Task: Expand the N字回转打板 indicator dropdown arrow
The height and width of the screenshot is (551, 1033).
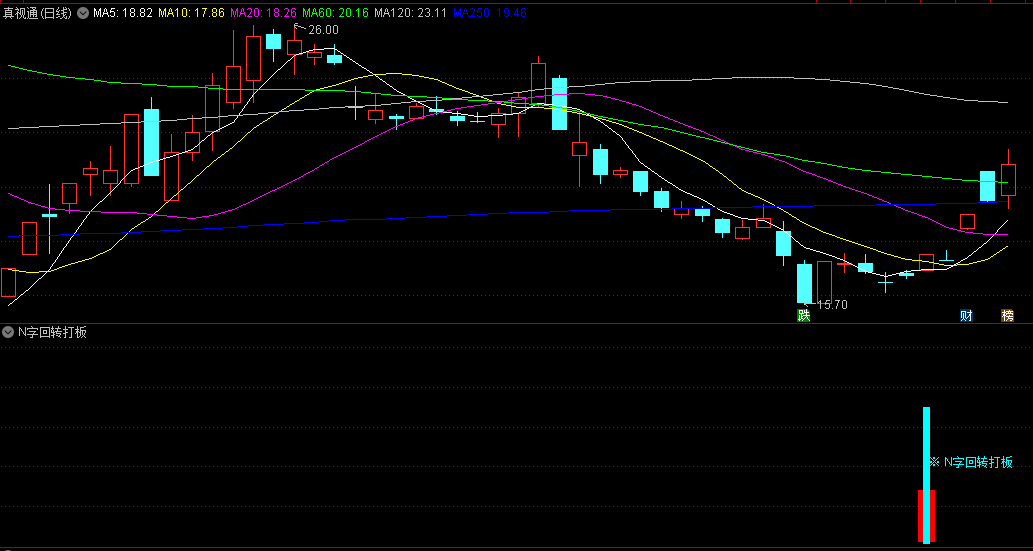Action: 8,332
